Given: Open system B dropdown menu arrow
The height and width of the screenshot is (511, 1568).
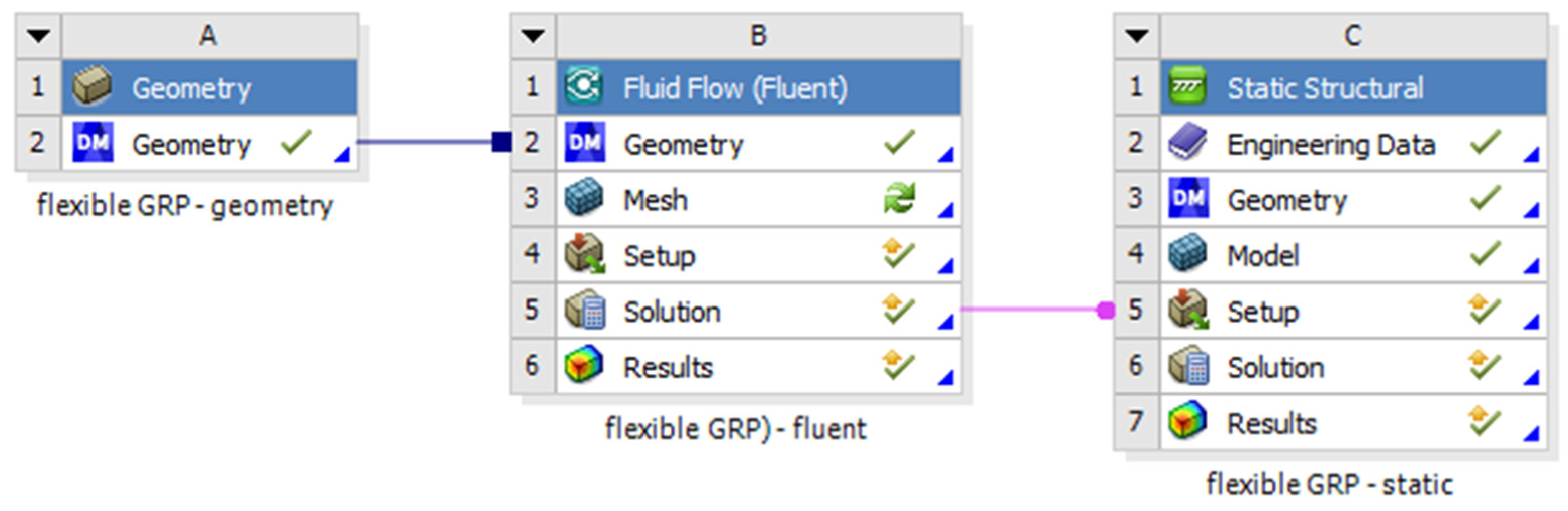Looking at the screenshot, I should 532,37.
